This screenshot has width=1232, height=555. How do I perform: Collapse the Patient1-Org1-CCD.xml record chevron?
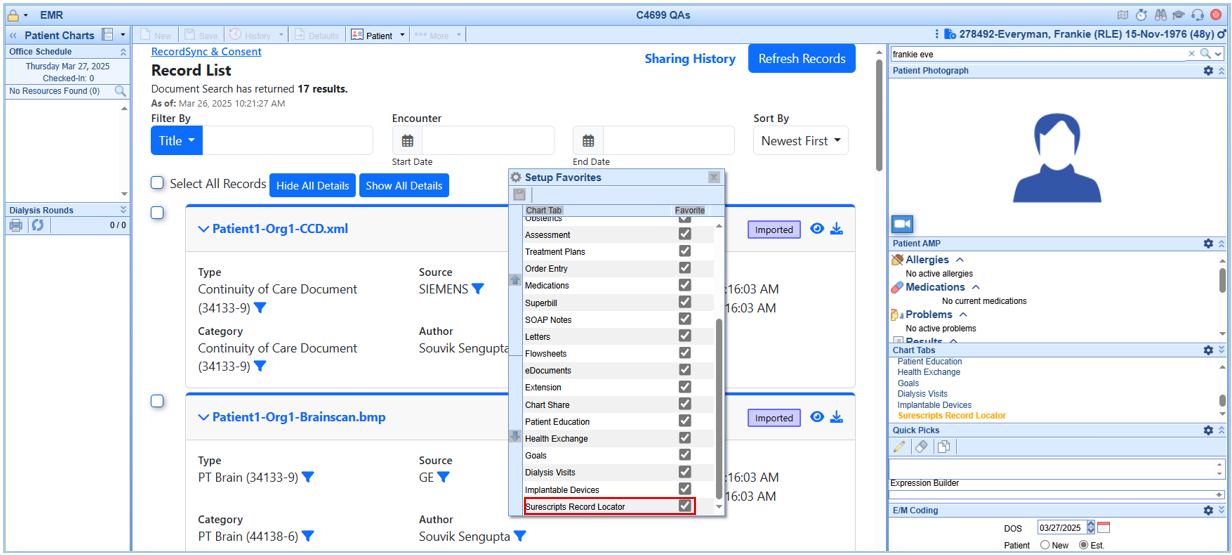(204, 229)
